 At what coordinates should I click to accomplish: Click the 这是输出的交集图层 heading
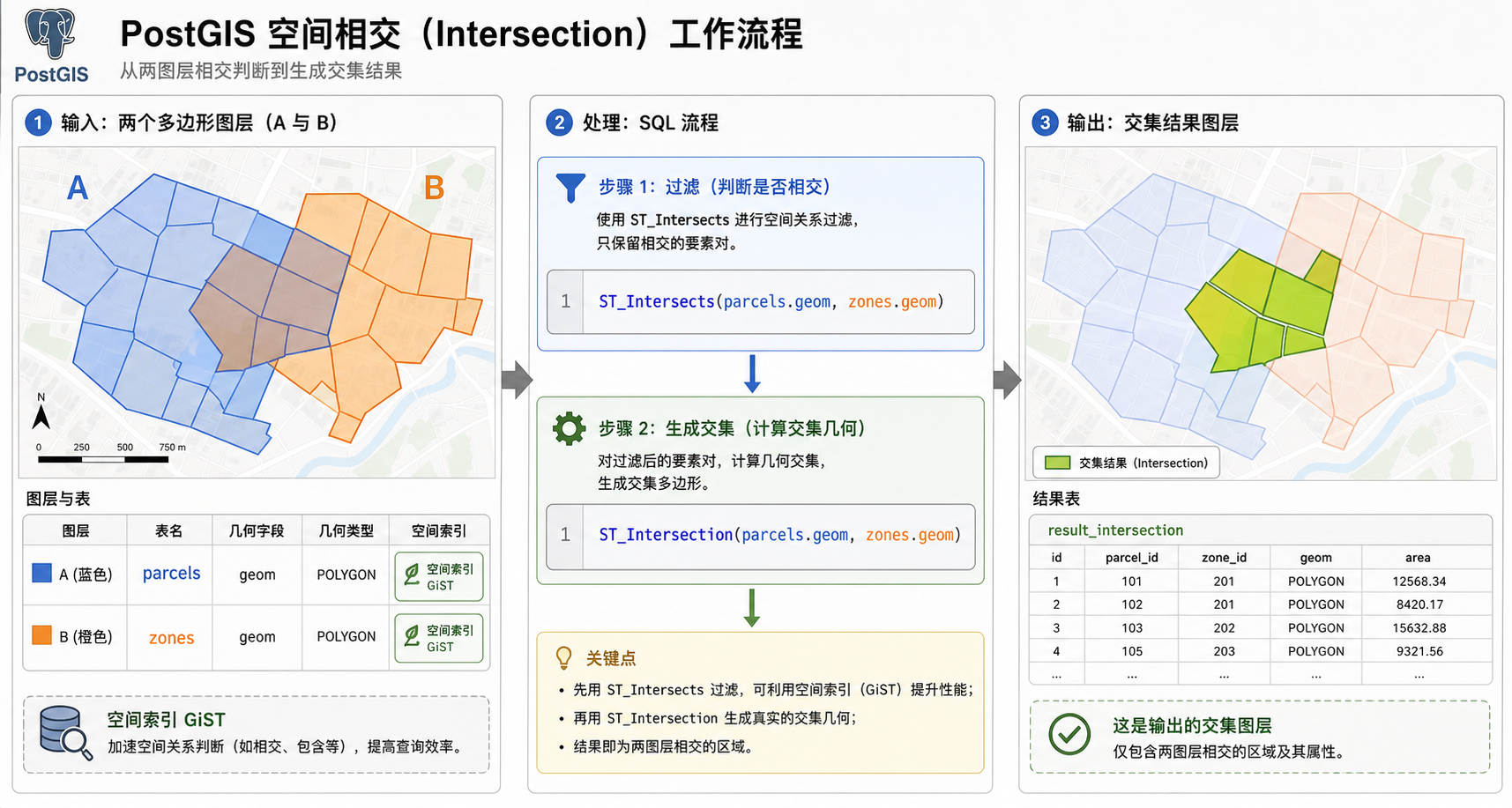point(1192,725)
